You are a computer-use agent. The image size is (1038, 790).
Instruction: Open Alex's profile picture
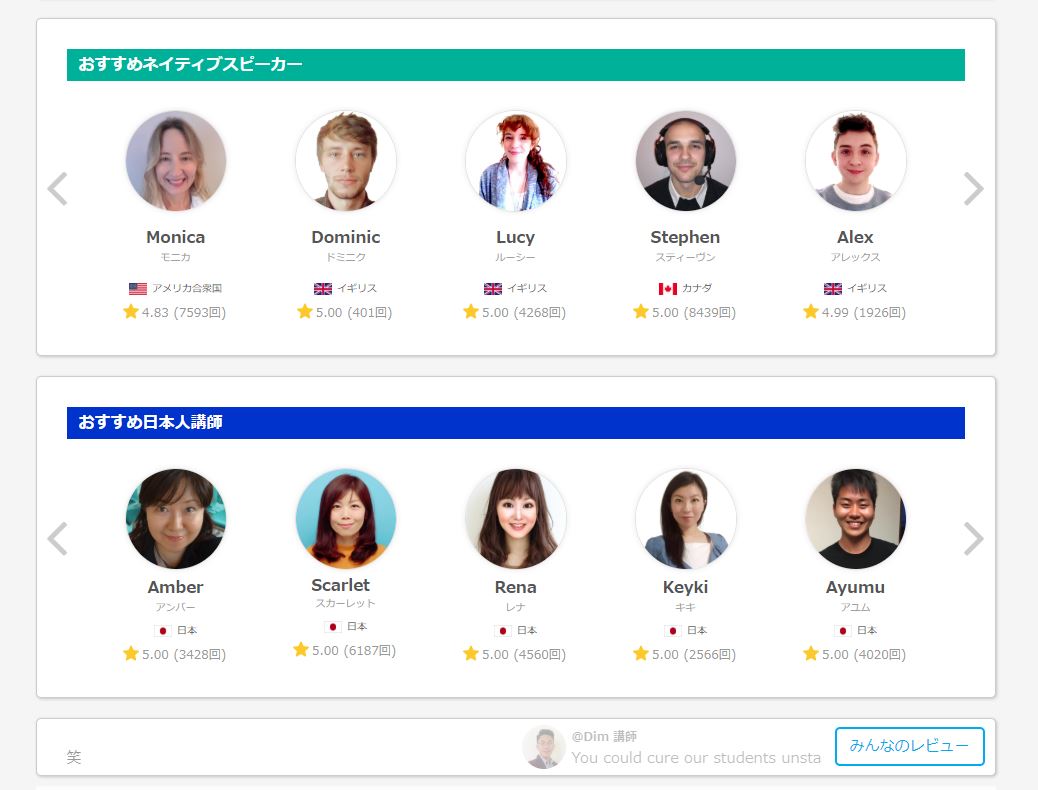pyautogui.click(x=856, y=161)
